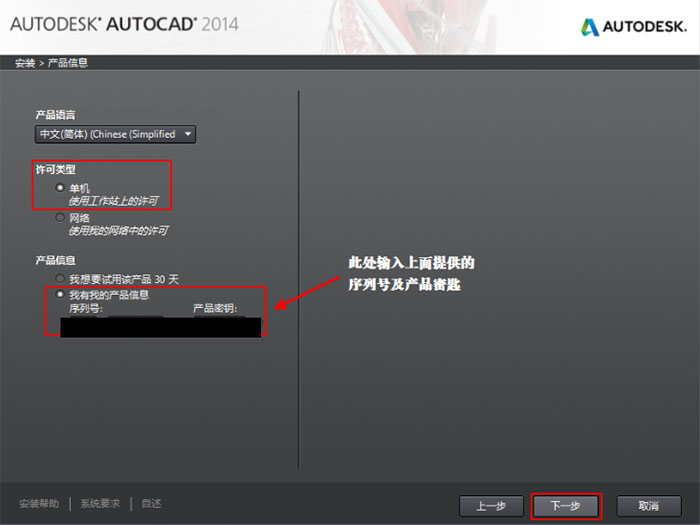Screen dimensions: 700x525
Task: Click the 上一步 back button
Action: pyautogui.click(x=491, y=506)
